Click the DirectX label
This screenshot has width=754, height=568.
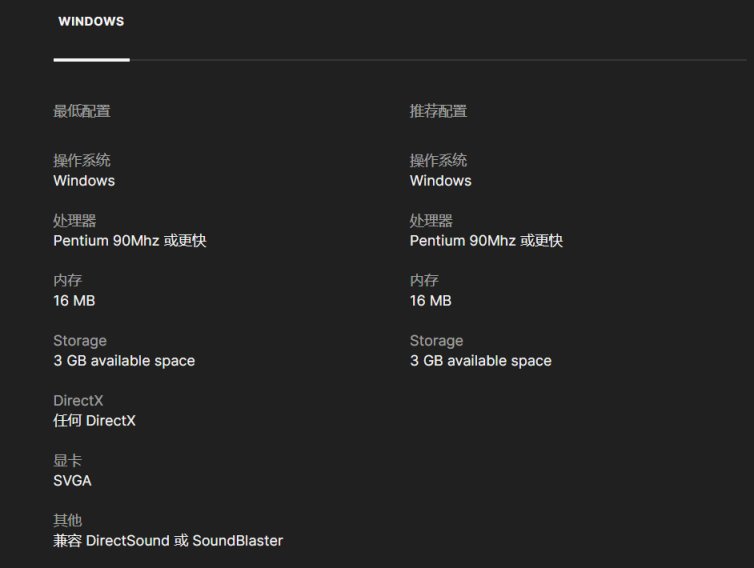click(78, 401)
